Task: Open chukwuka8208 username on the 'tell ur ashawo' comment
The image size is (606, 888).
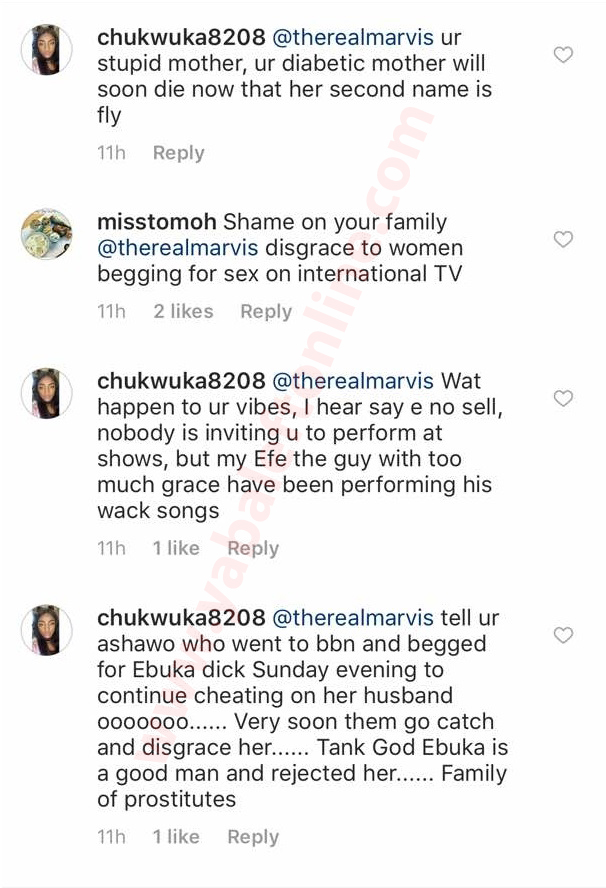Action: pos(181,617)
